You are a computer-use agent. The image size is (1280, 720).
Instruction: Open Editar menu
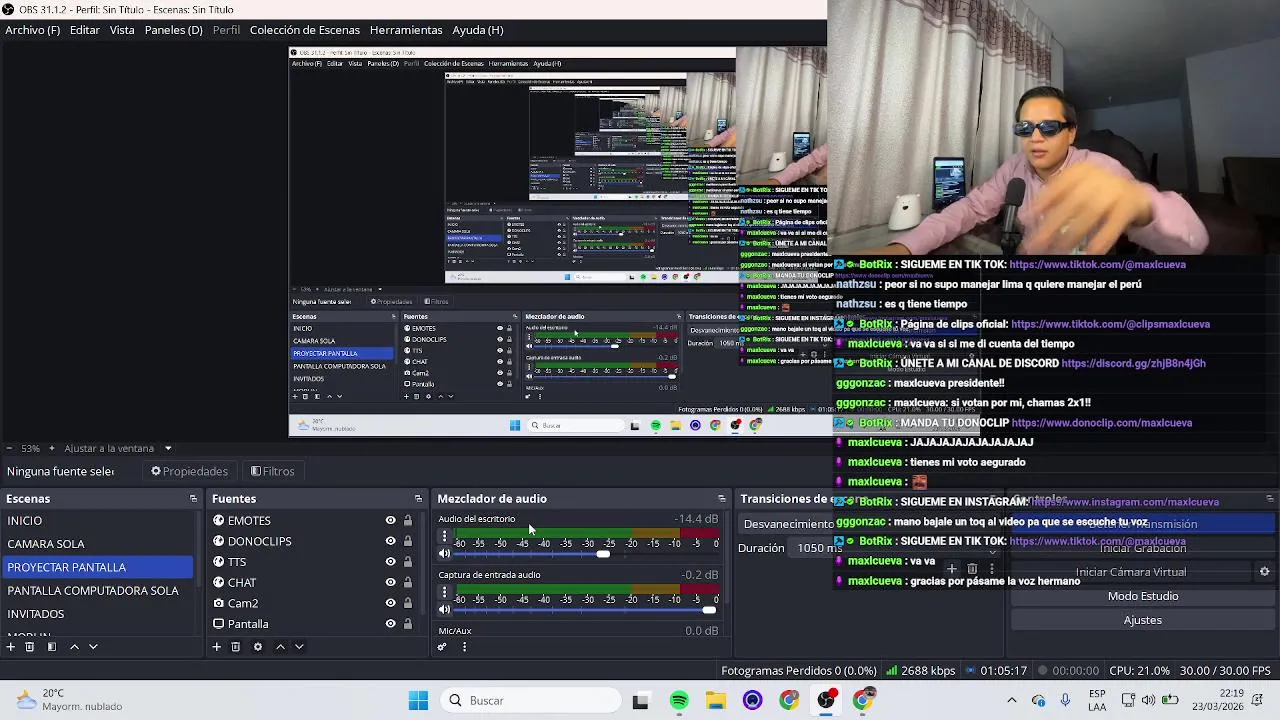coord(84,30)
